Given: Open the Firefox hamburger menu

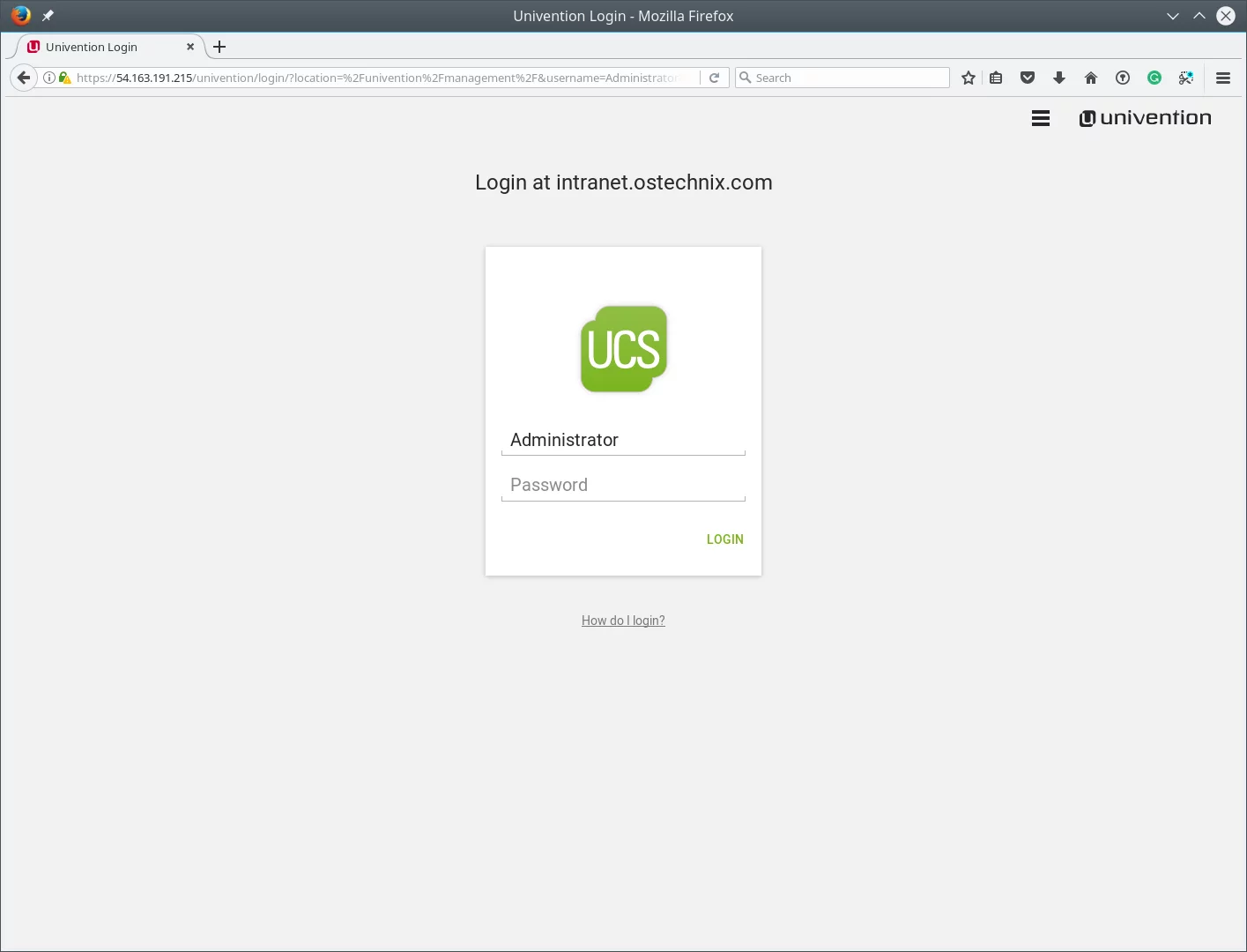Looking at the screenshot, I should tap(1223, 78).
